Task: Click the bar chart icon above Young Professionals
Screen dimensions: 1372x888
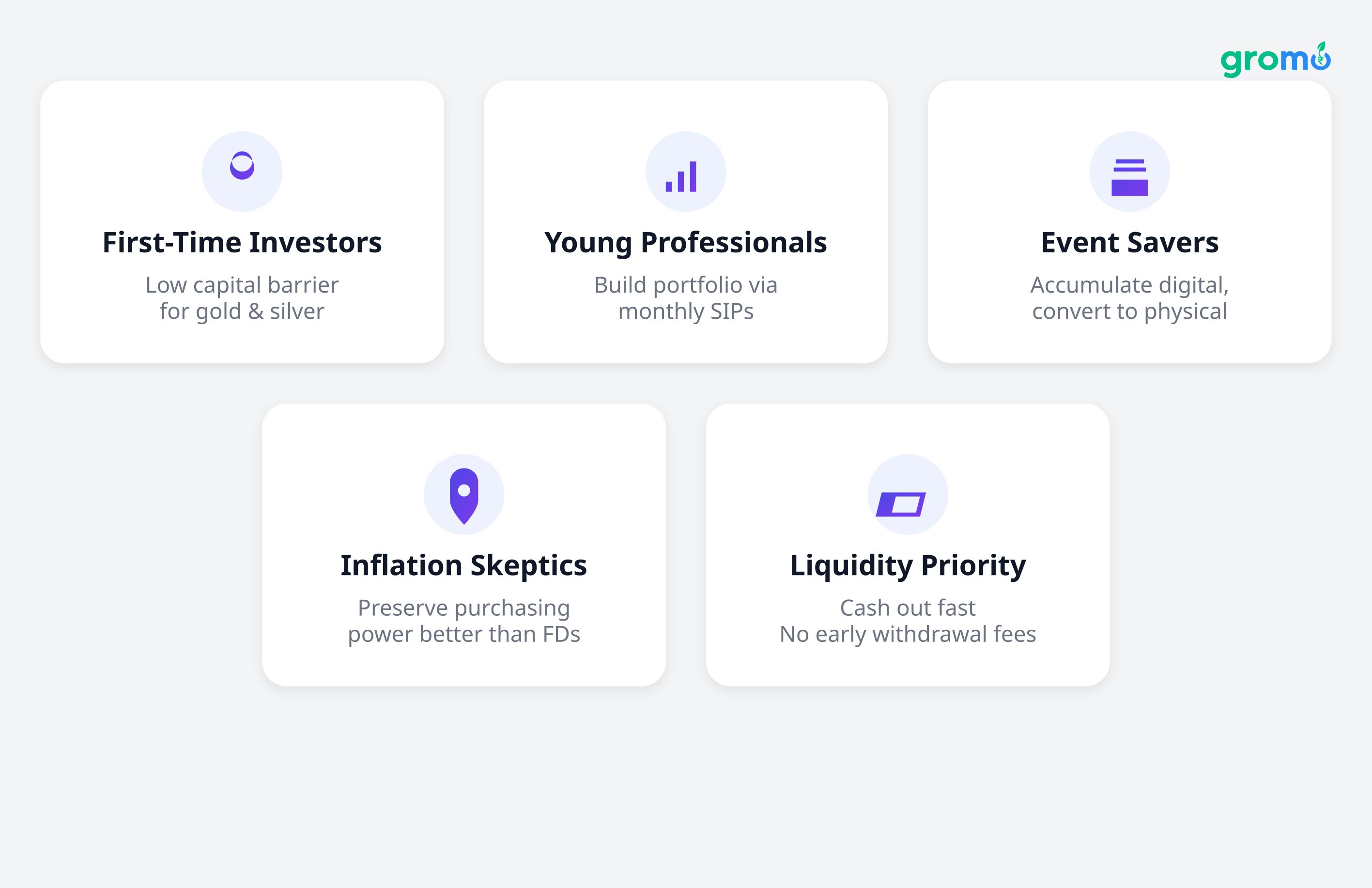Action: pos(681,176)
